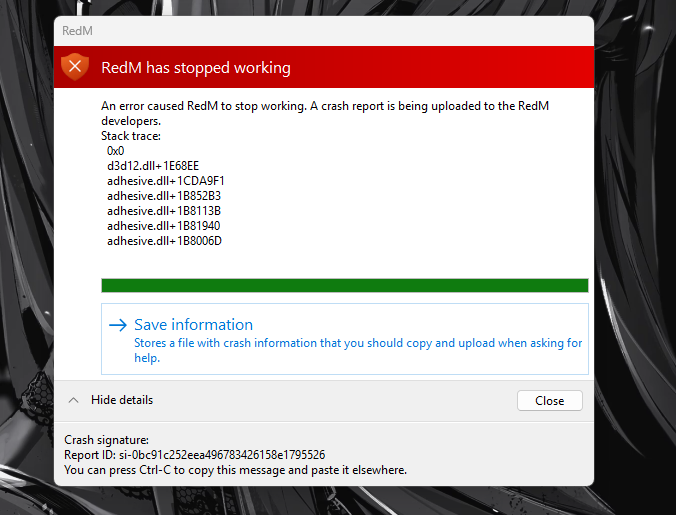The width and height of the screenshot is (676, 515).
Task: Click the red error shield icon
Action: (x=75, y=67)
